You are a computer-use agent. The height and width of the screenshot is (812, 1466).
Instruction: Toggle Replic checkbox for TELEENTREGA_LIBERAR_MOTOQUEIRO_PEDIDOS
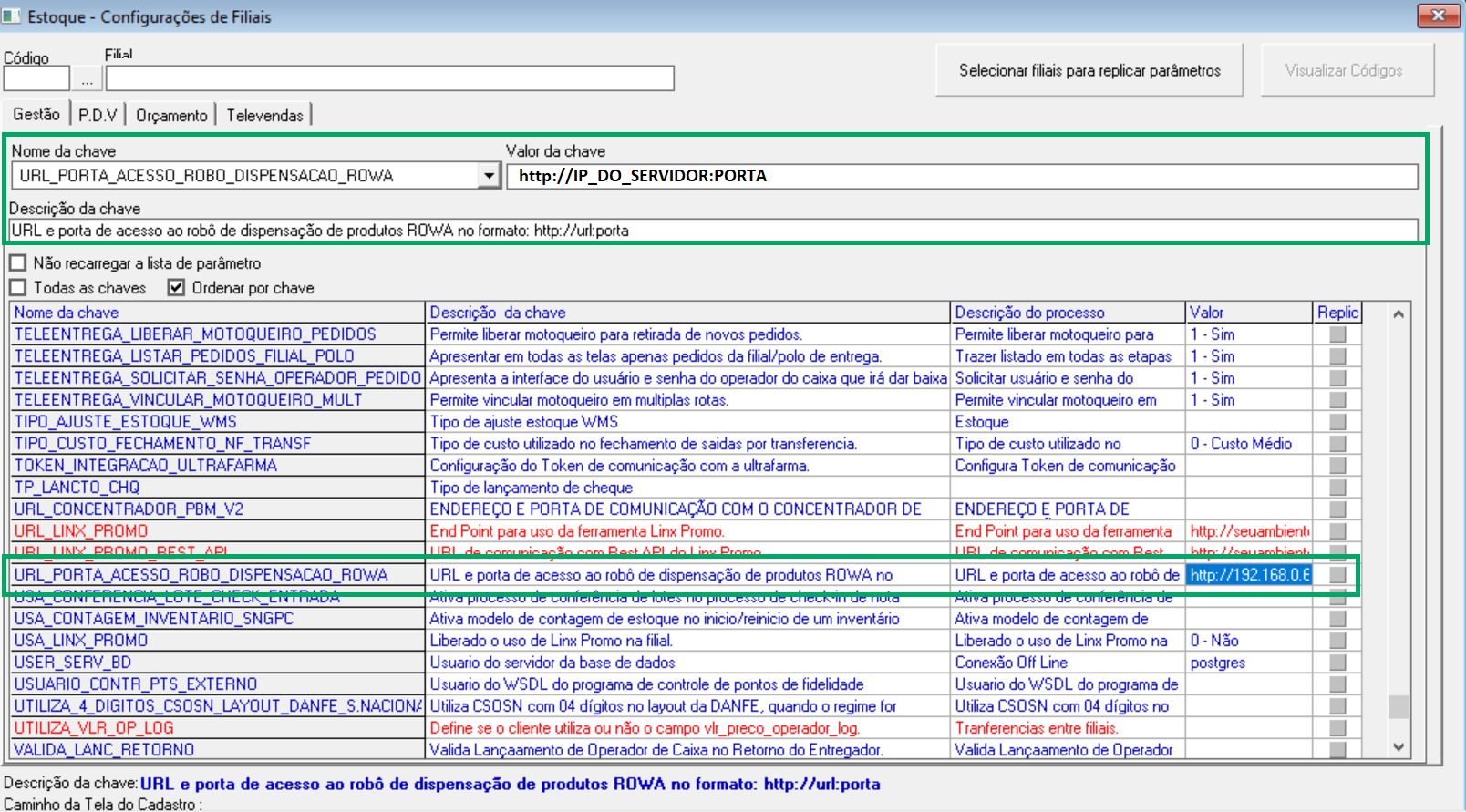pos(1337,334)
